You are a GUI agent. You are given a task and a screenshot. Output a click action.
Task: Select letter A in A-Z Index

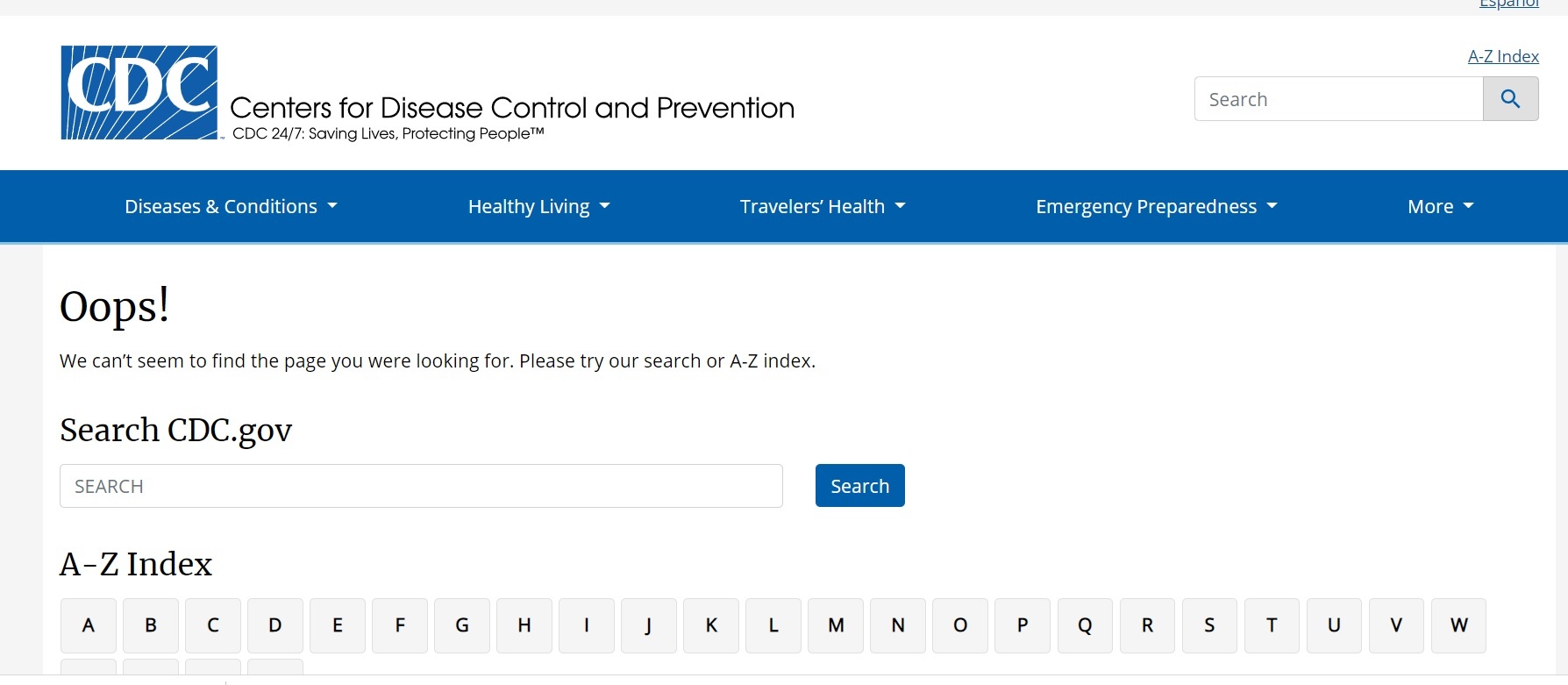(x=89, y=625)
